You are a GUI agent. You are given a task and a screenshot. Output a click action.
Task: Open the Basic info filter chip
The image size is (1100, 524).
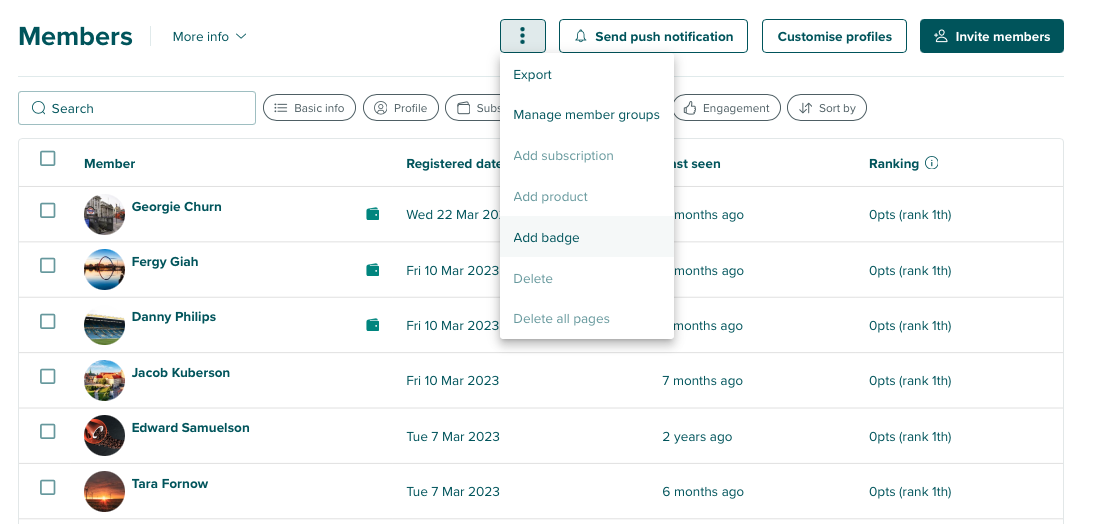[309, 108]
